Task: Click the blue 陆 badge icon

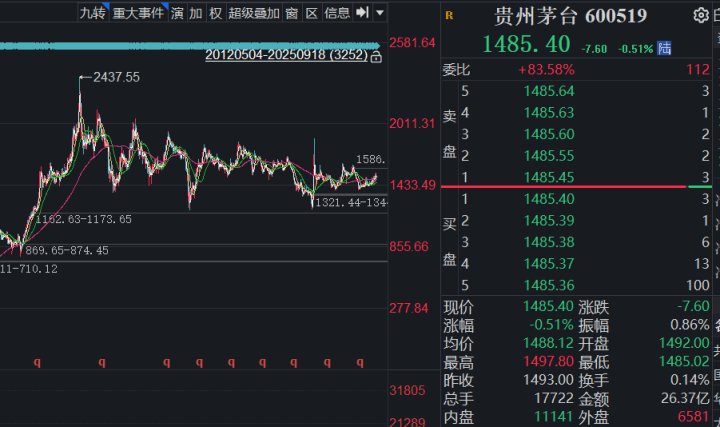Action: pos(664,48)
